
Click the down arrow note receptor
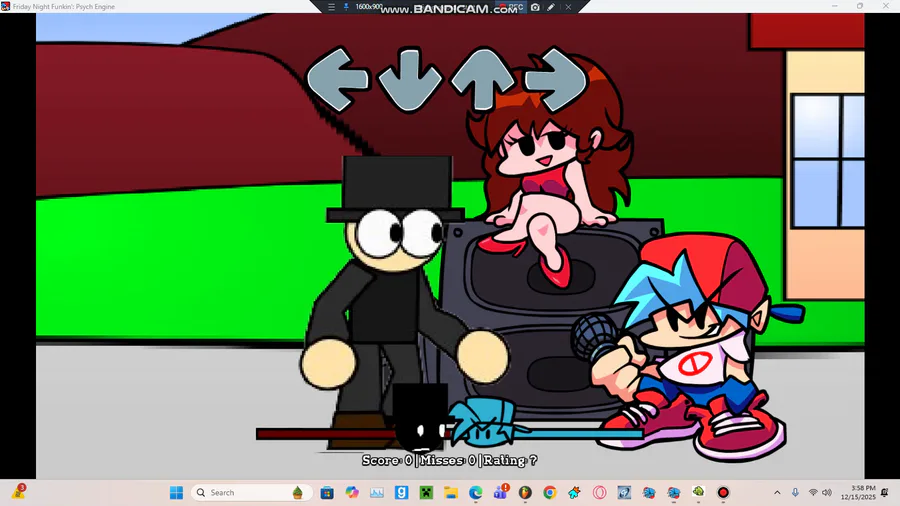point(410,79)
